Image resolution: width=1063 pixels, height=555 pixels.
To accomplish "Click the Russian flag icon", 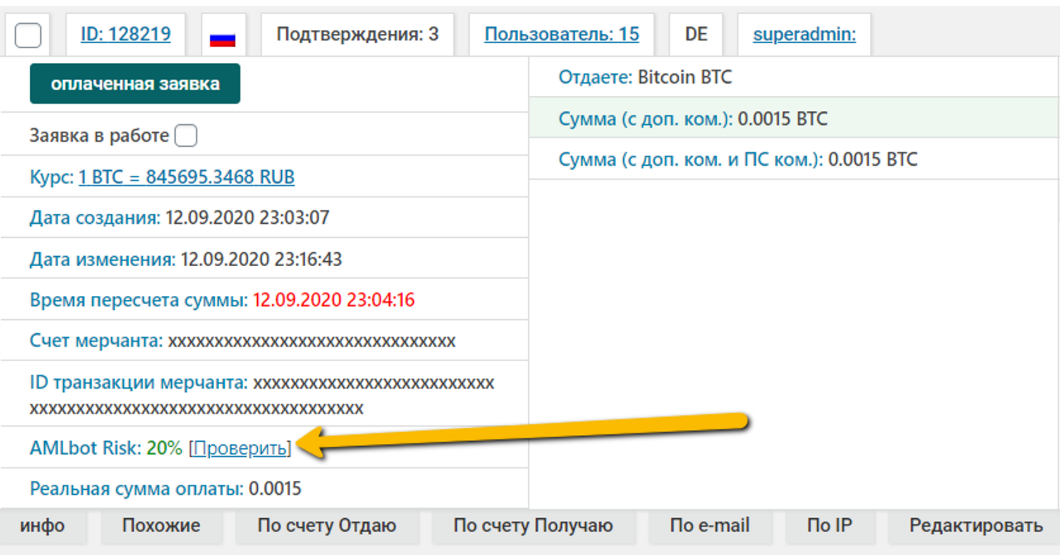I will coord(222,36).
